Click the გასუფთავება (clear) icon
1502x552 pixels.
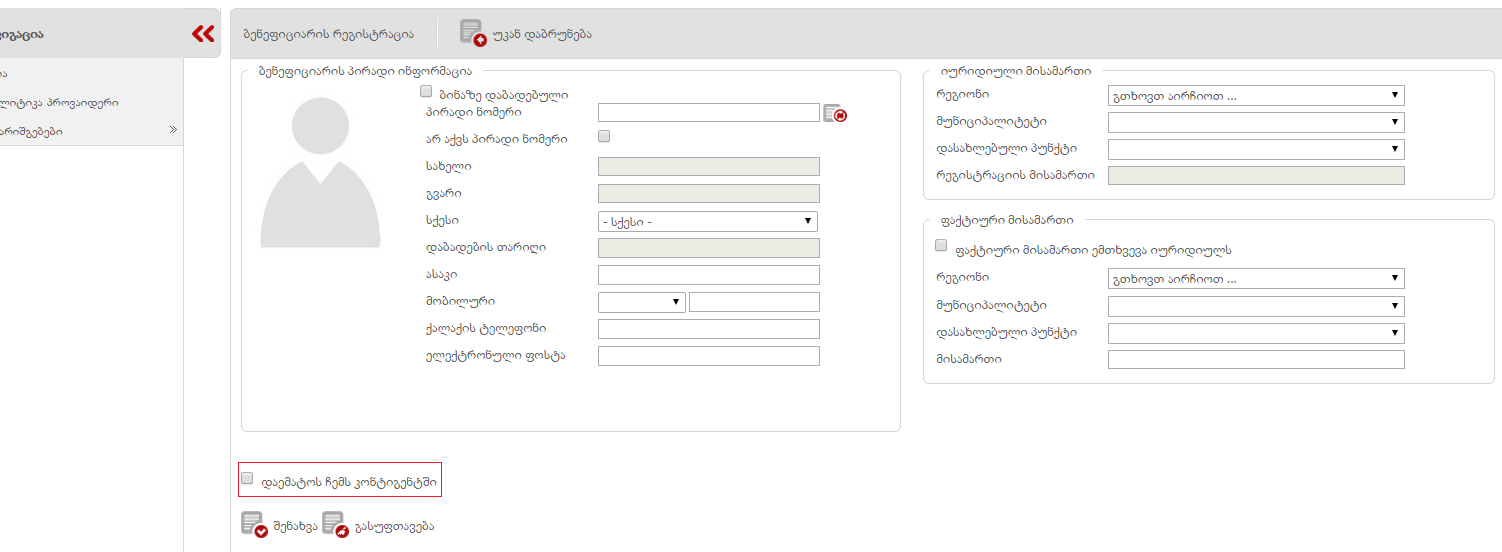point(334,525)
